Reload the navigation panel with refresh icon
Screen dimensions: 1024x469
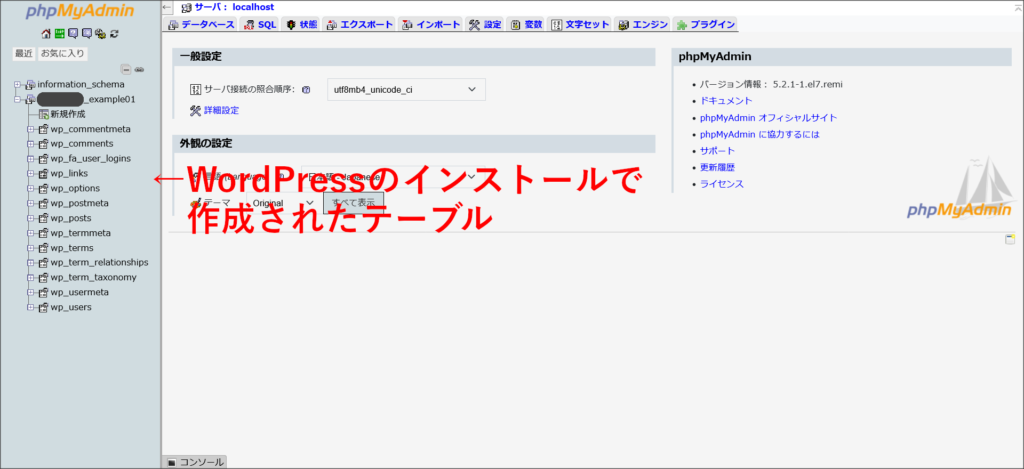tap(114, 34)
